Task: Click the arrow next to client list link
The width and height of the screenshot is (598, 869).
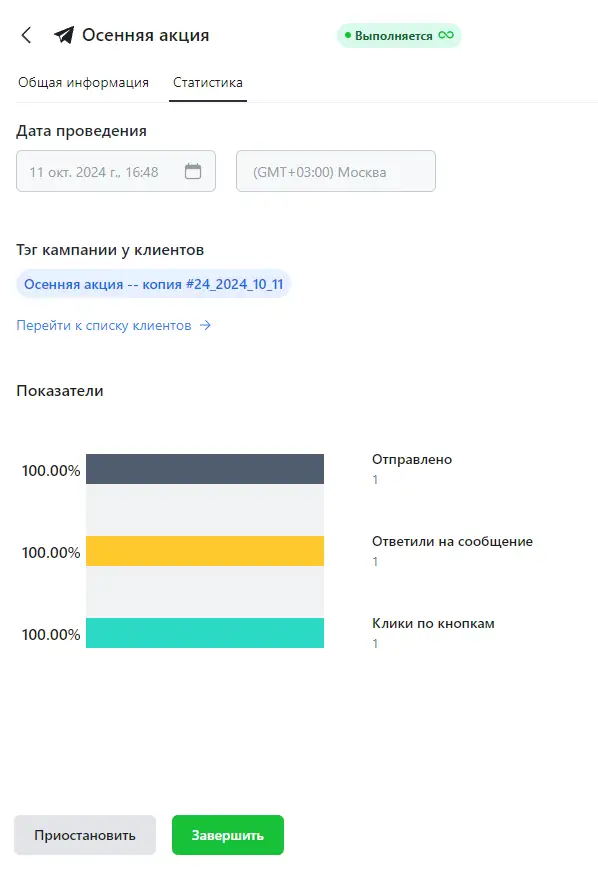Action: click(x=206, y=325)
